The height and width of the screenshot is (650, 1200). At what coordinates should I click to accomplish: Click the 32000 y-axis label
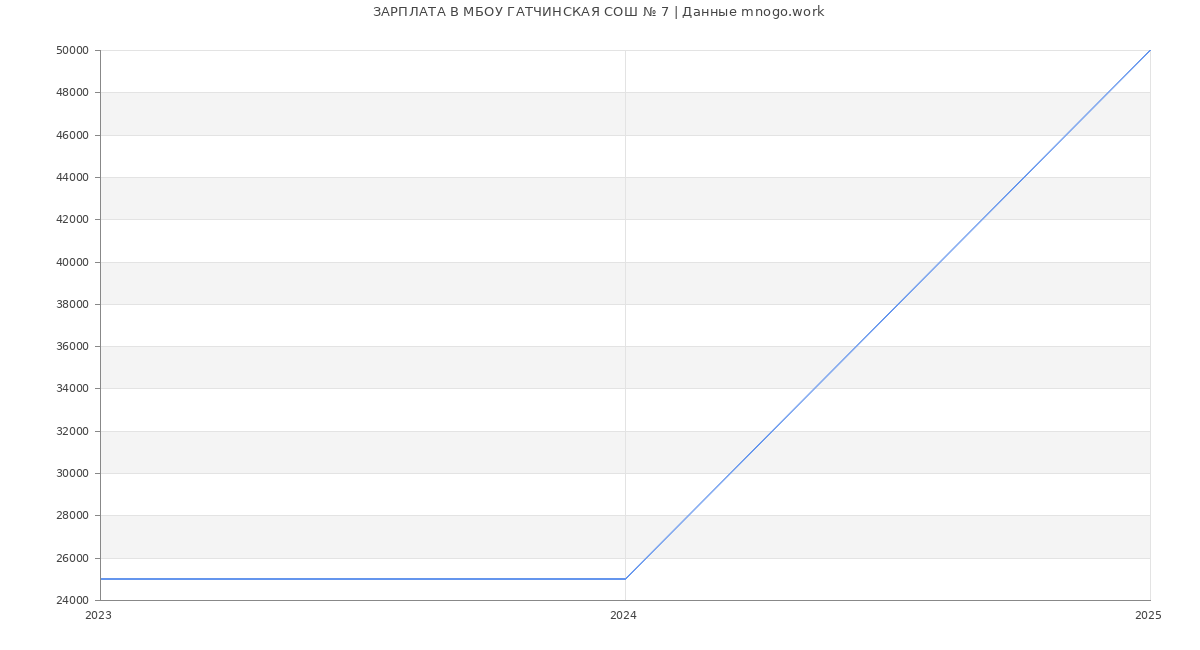tap(73, 431)
